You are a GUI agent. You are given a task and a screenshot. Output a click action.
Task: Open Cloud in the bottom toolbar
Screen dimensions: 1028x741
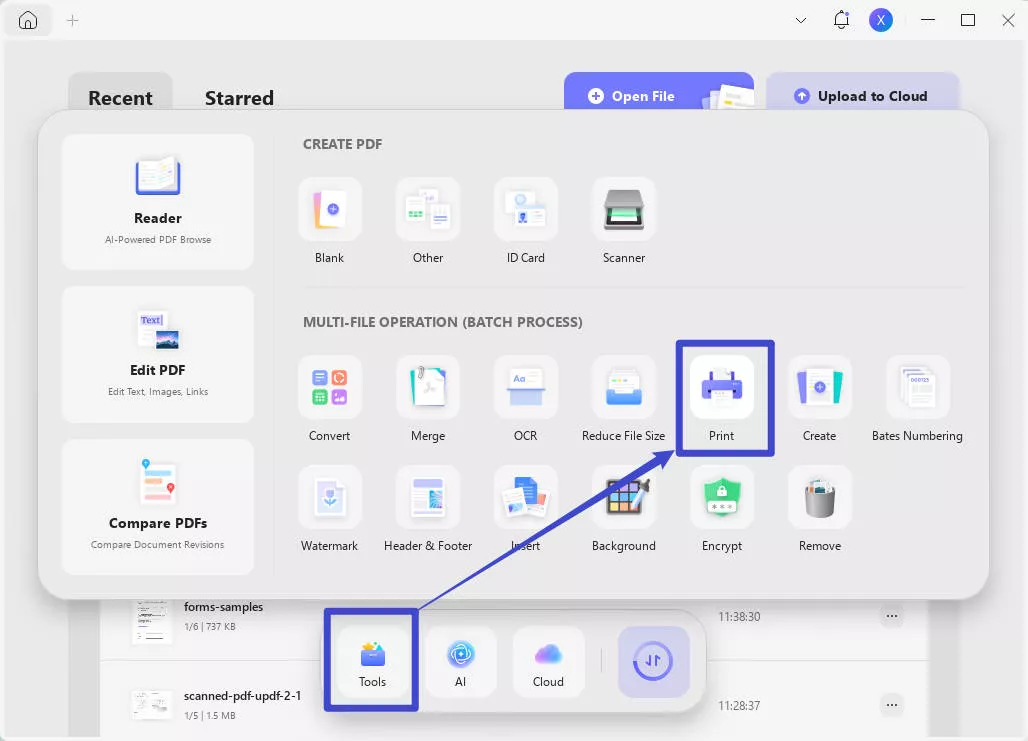[549, 661]
